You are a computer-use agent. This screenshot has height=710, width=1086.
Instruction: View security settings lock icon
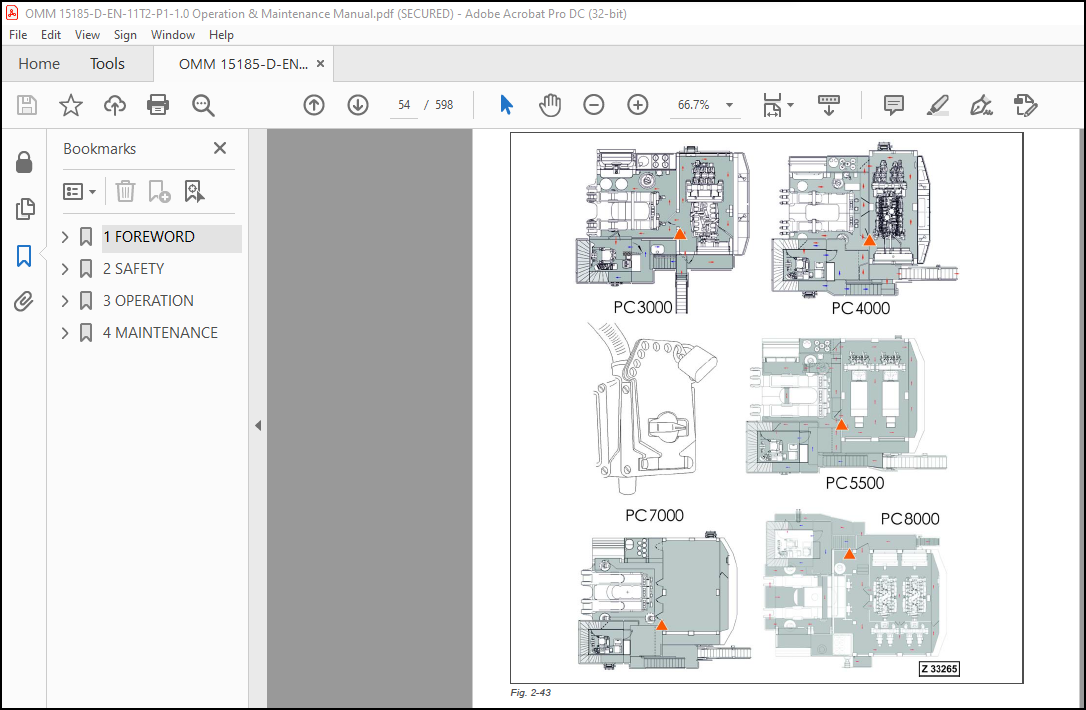click(x=24, y=162)
